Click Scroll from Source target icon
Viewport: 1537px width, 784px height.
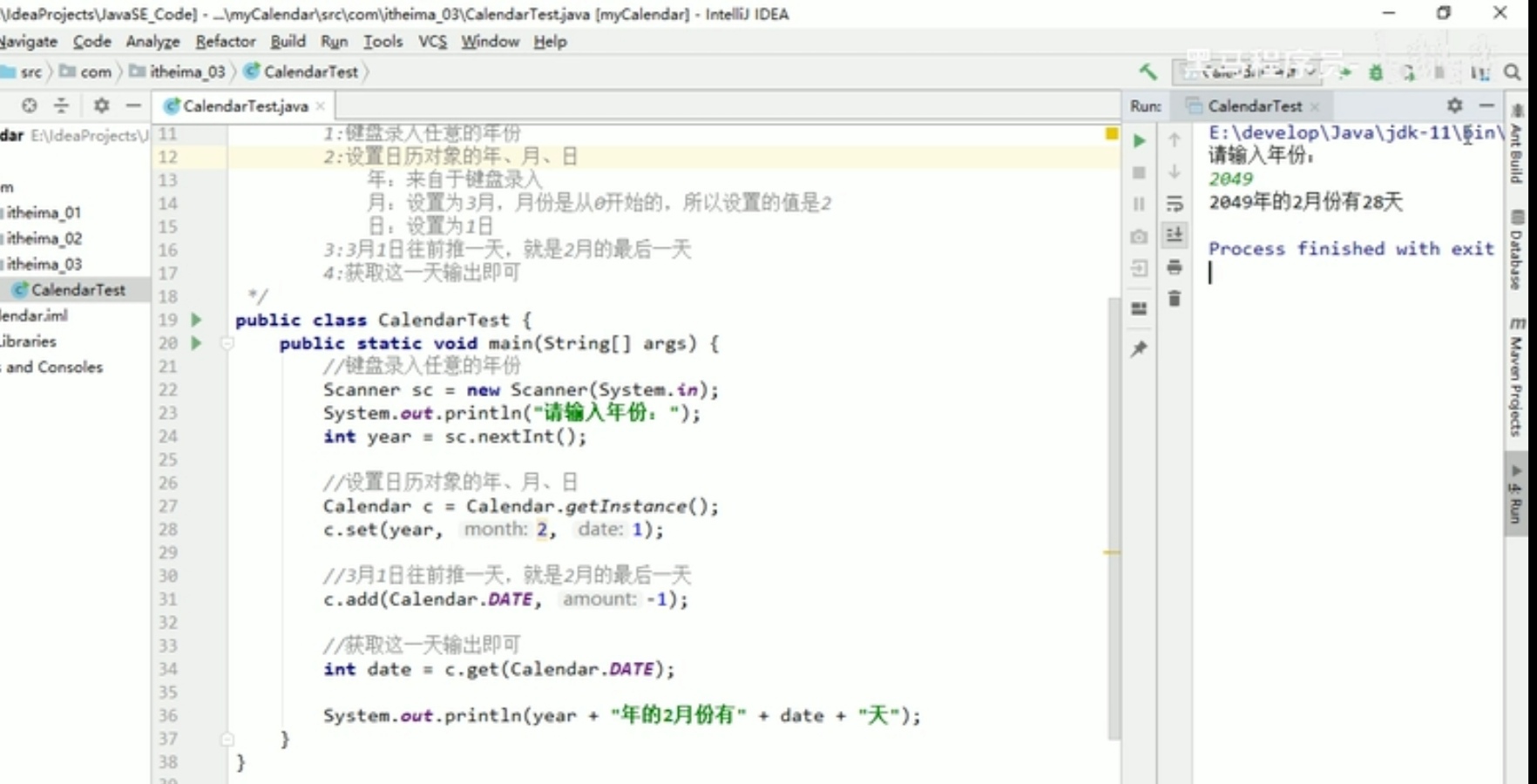point(30,105)
